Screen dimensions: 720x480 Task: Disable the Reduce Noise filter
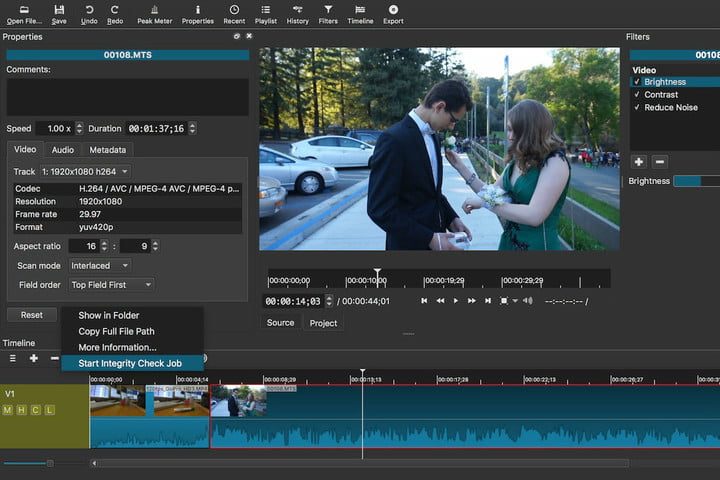click(x=637, y=107)
